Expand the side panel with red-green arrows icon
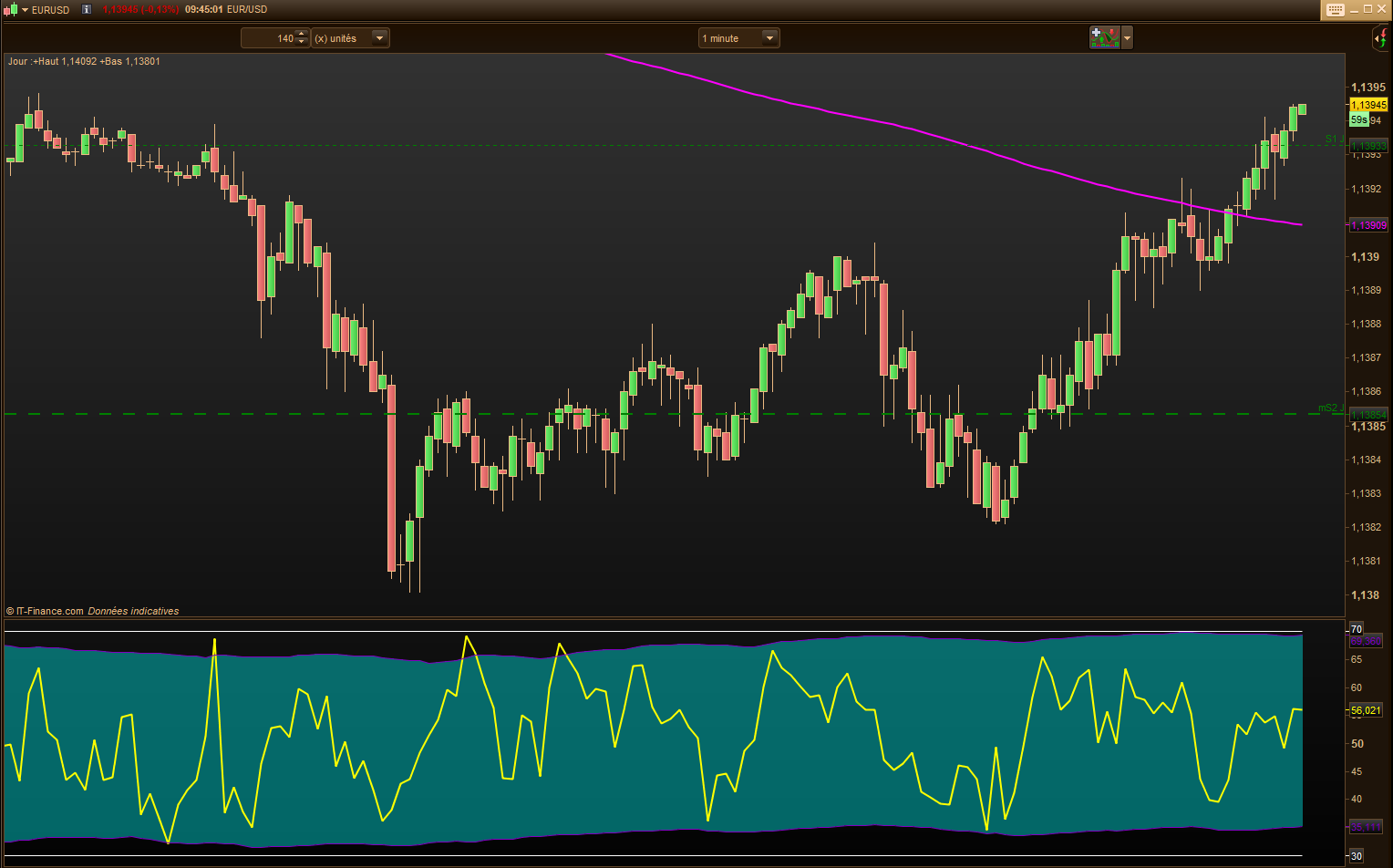 click(x=1380, y=38)
